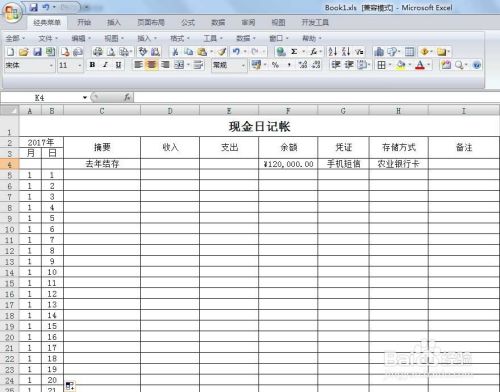Save via the Quick Access Toolbar icon
Screen dimensions: 500x392
(34, 7)
